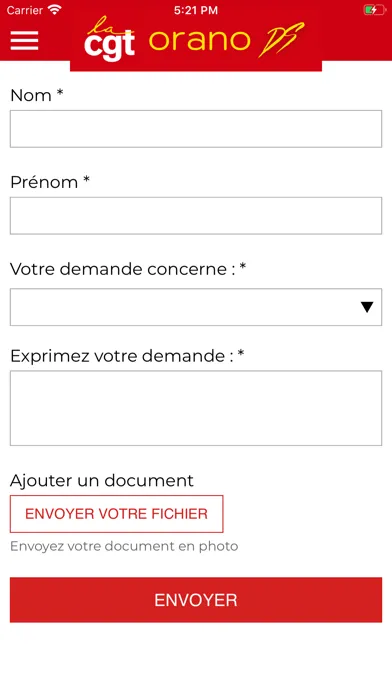Click the ENVOYER VOTRE FICHIER button

(117, 514)
